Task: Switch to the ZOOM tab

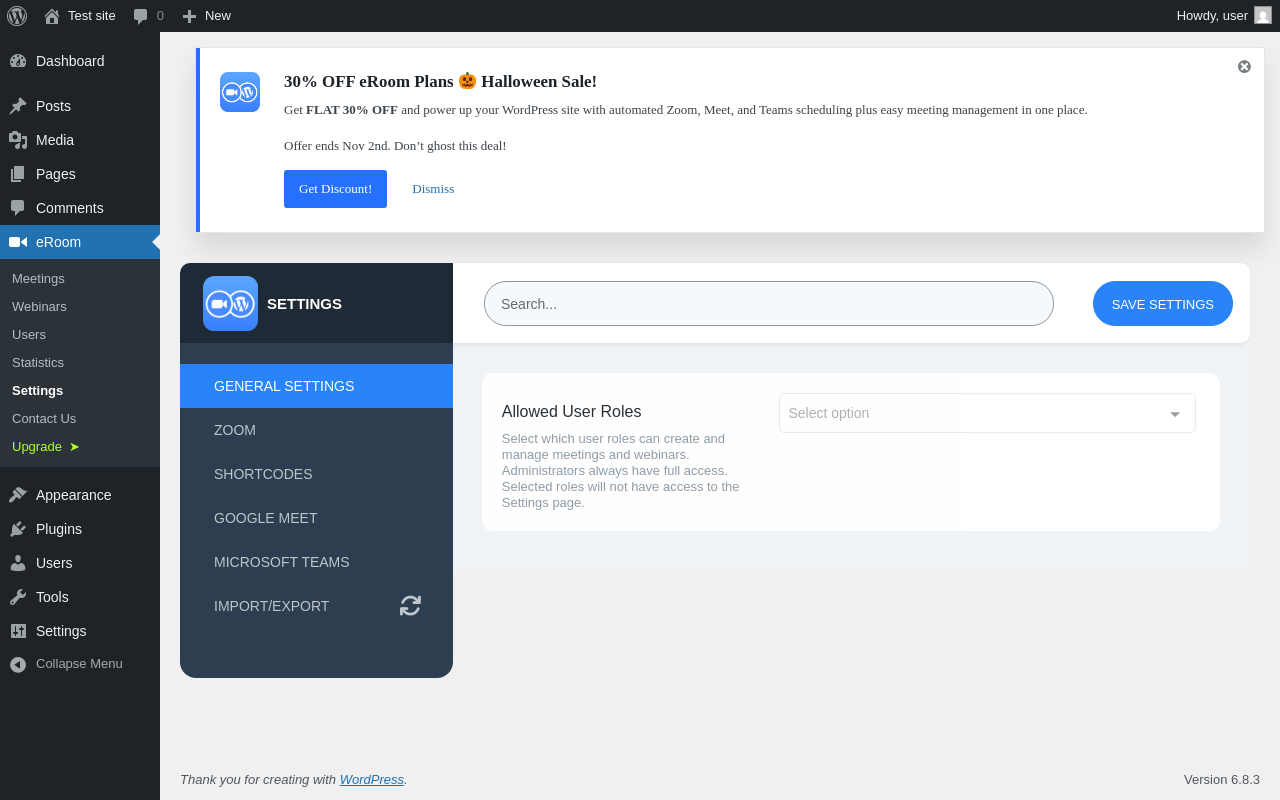Action: (316, 430)
